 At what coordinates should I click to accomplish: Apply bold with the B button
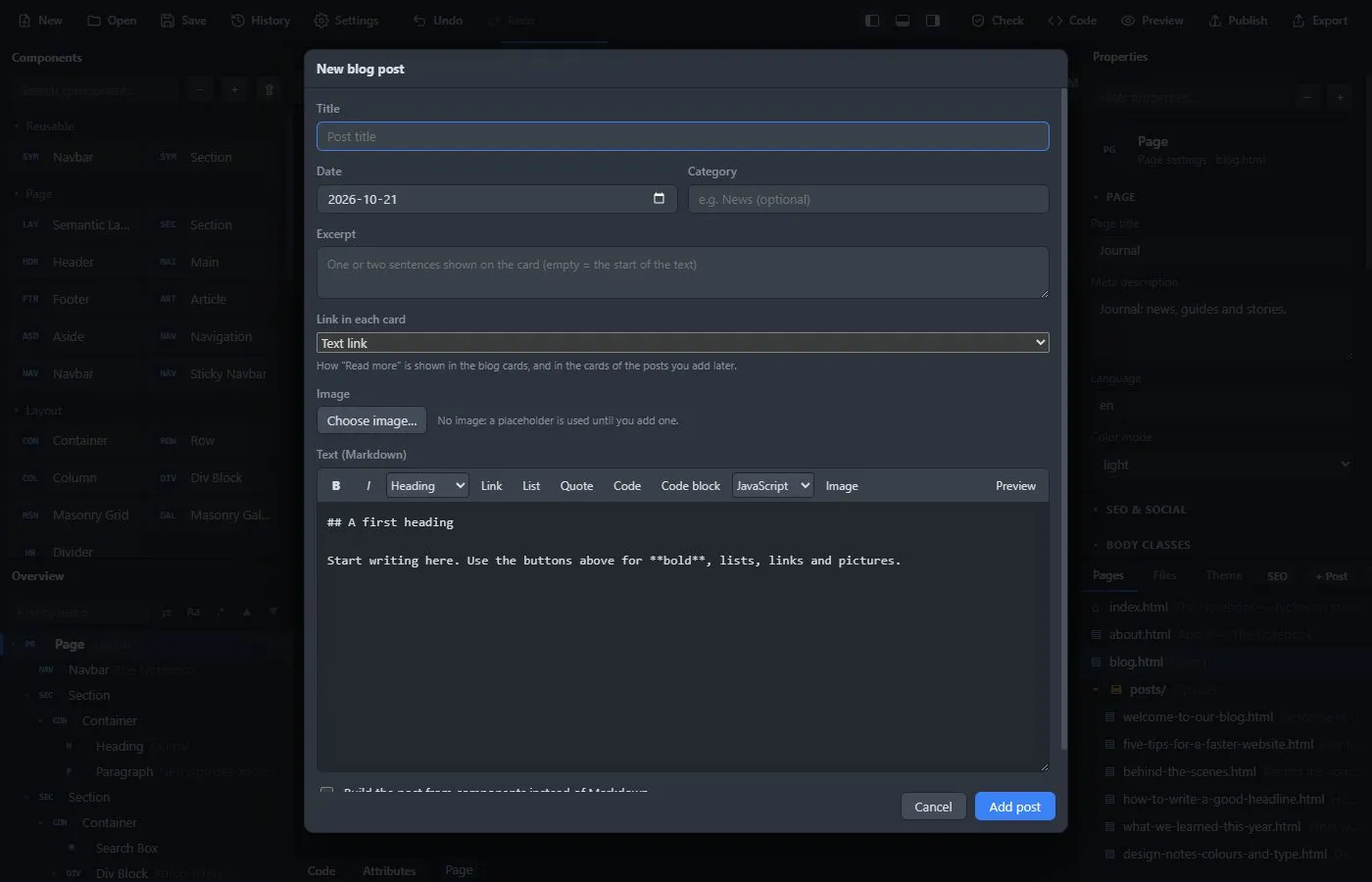pyautogui.click(x=336, y=486)
